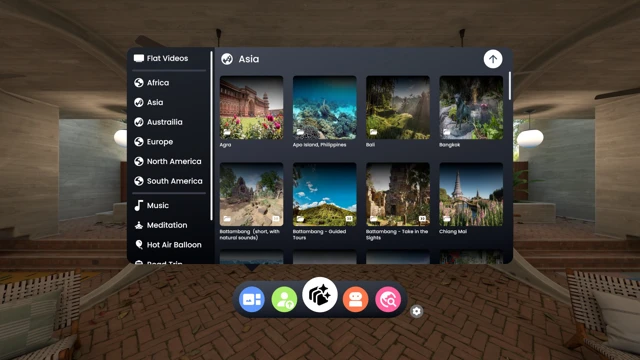Click the blue gallery dock icon
This screenshot has width=640, height=360.
point(251,299)
